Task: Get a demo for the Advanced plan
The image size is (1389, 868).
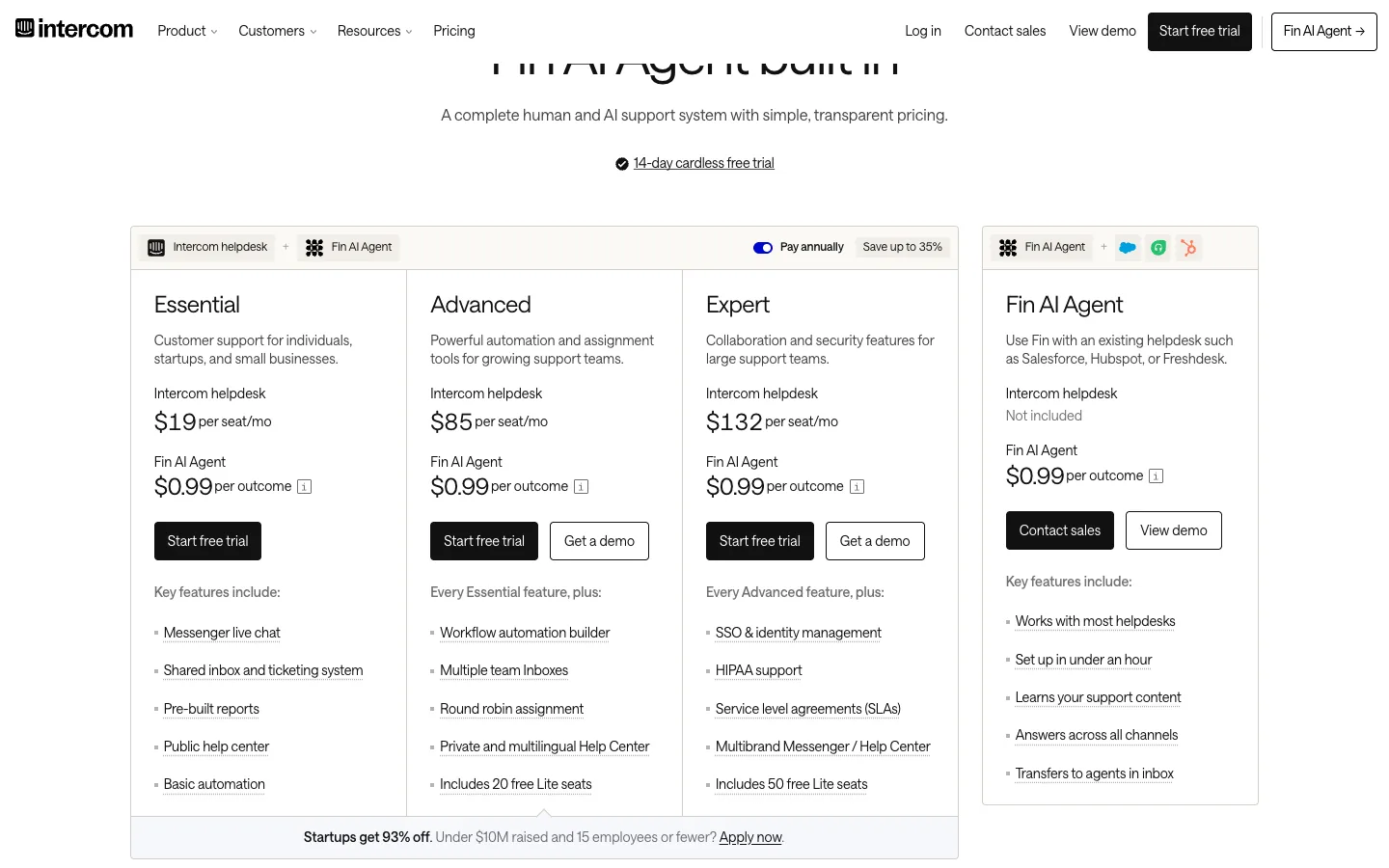Action: tap(600, 541)
